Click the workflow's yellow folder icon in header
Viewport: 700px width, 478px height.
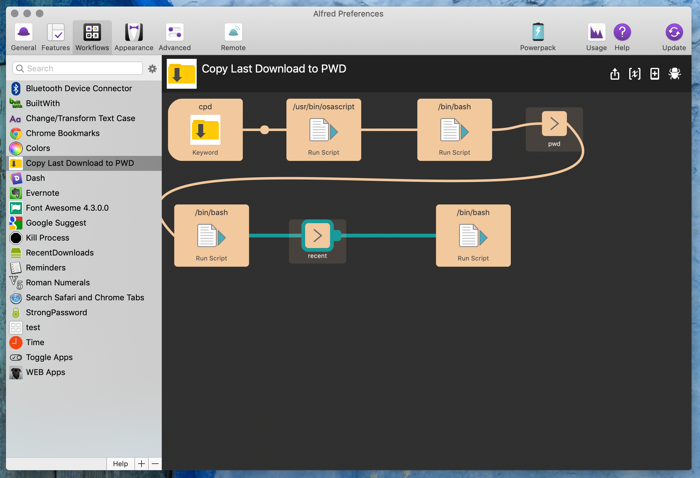click(182, 74)
